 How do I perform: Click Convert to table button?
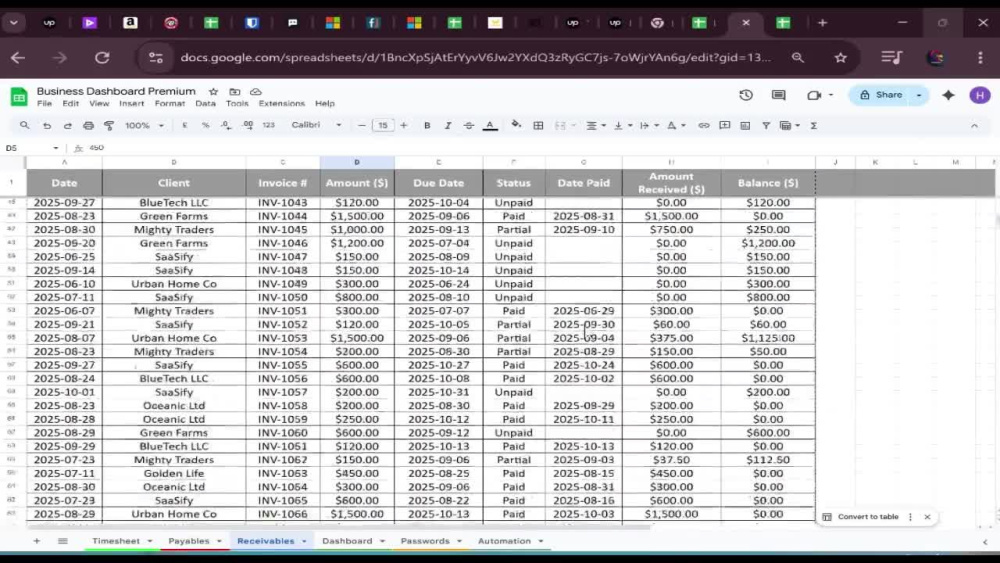(x=861, y=516)
